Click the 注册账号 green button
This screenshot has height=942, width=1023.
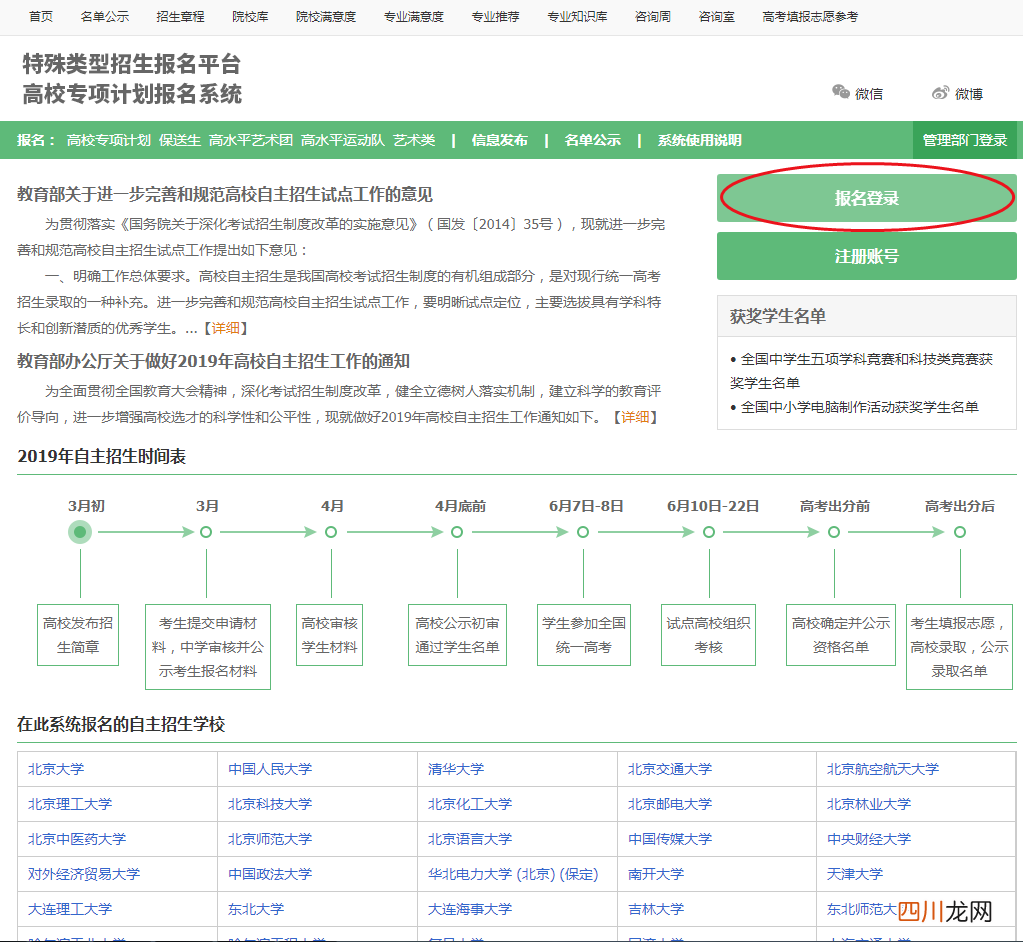(866, 256)
